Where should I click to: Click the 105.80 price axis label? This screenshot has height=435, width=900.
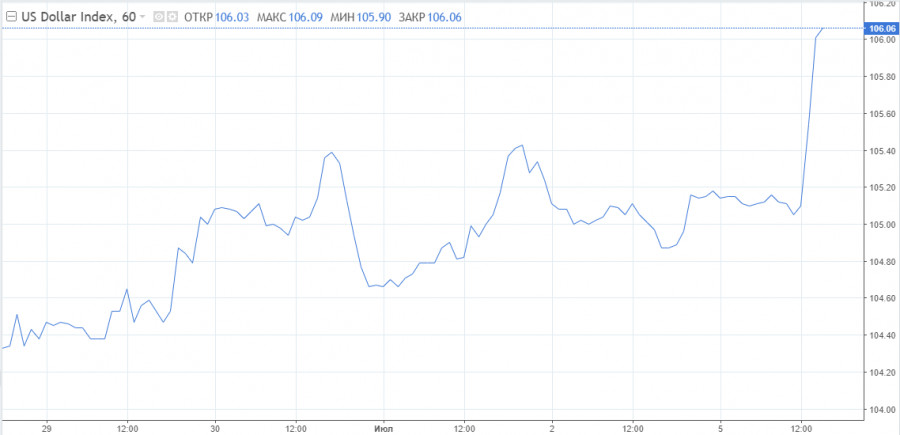coord(883,76)
